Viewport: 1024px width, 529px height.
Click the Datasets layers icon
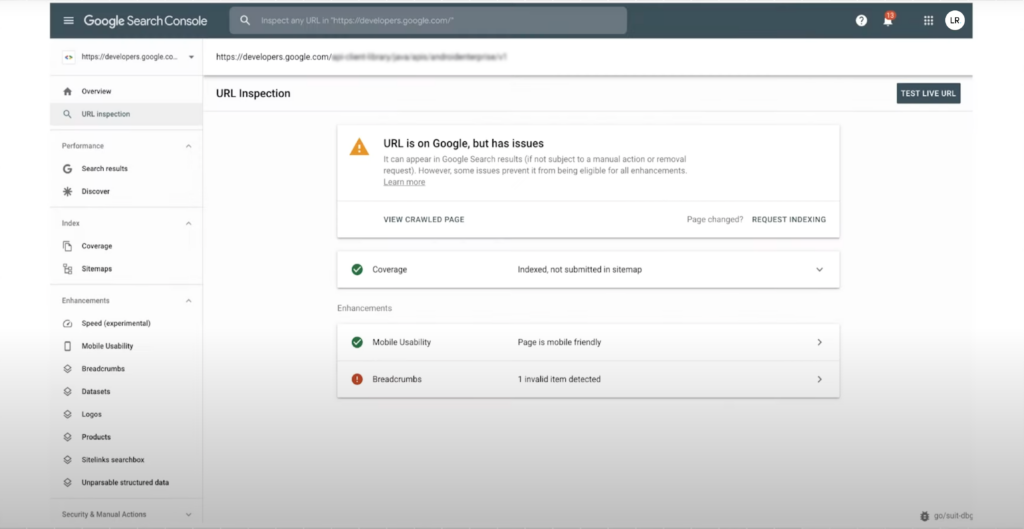pyautogui.click(x=67, y=392)
